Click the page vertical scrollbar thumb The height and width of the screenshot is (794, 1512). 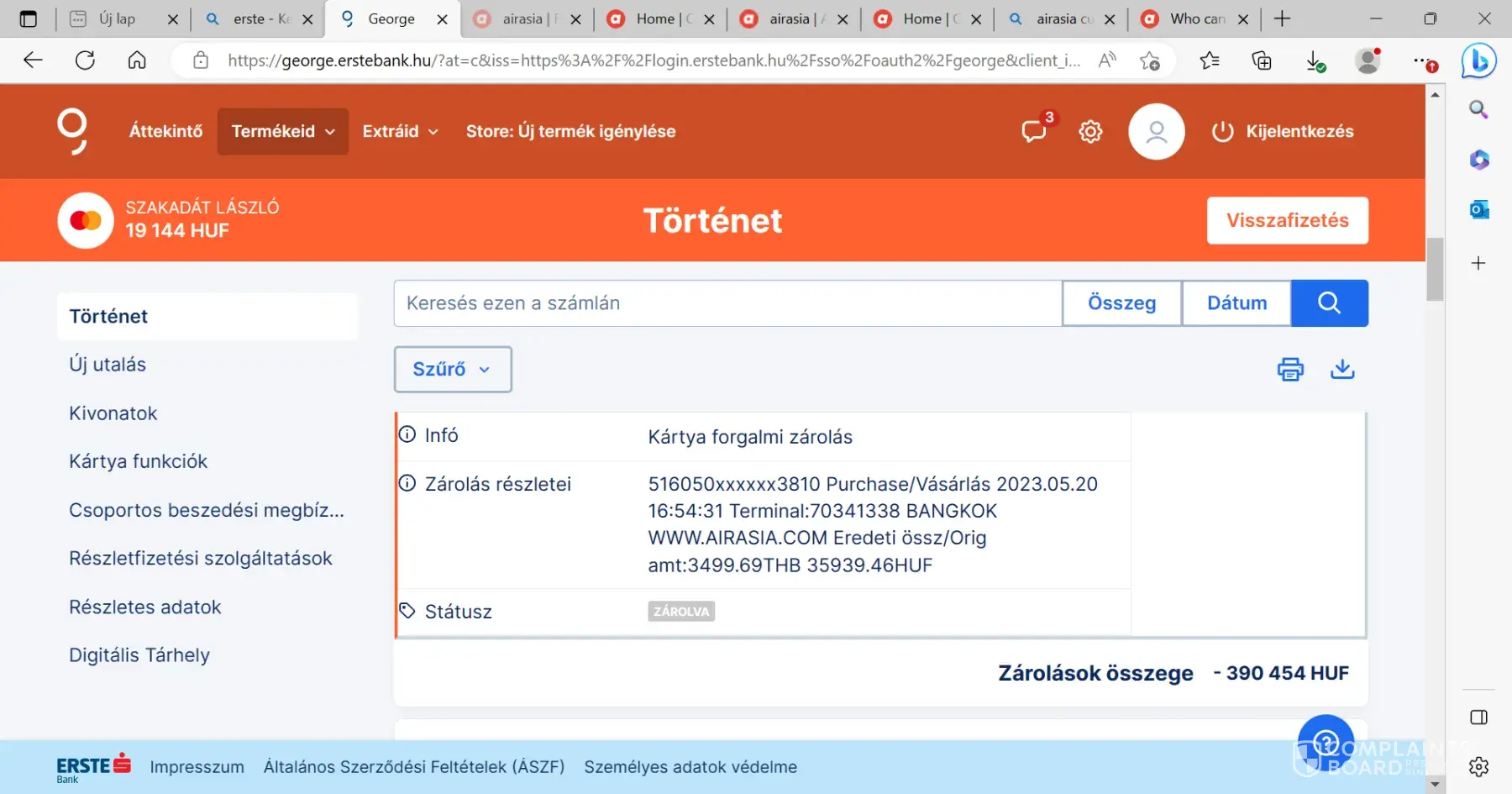pos(1435,269)
